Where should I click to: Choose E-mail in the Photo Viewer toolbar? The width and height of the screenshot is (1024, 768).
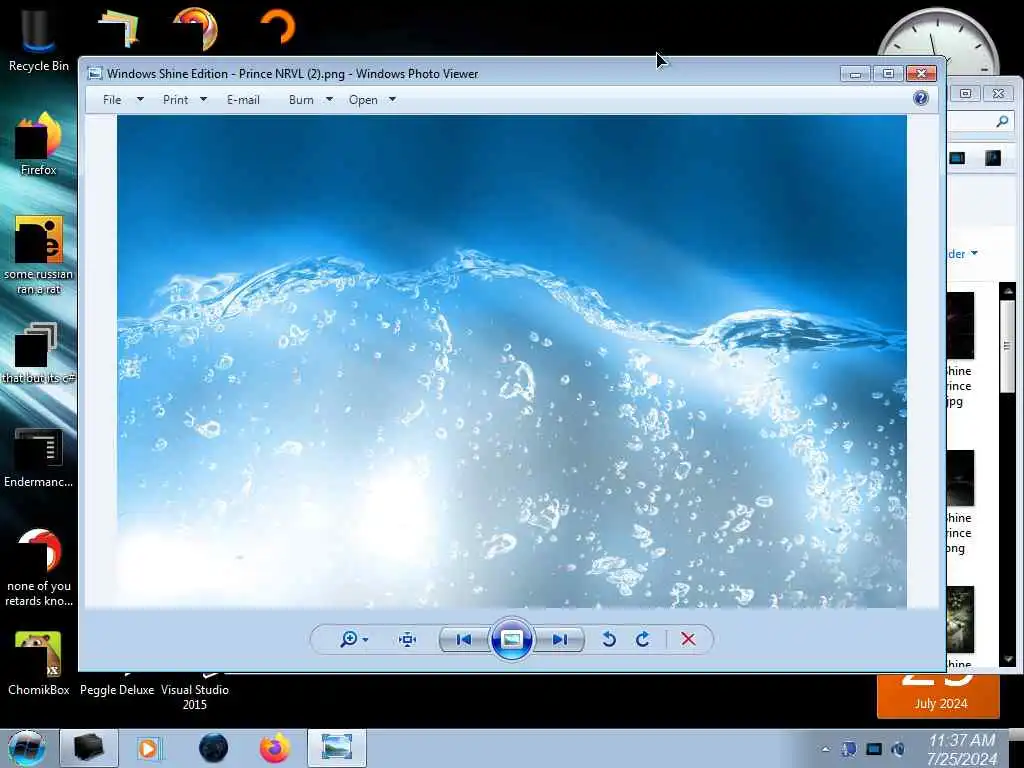243,100
